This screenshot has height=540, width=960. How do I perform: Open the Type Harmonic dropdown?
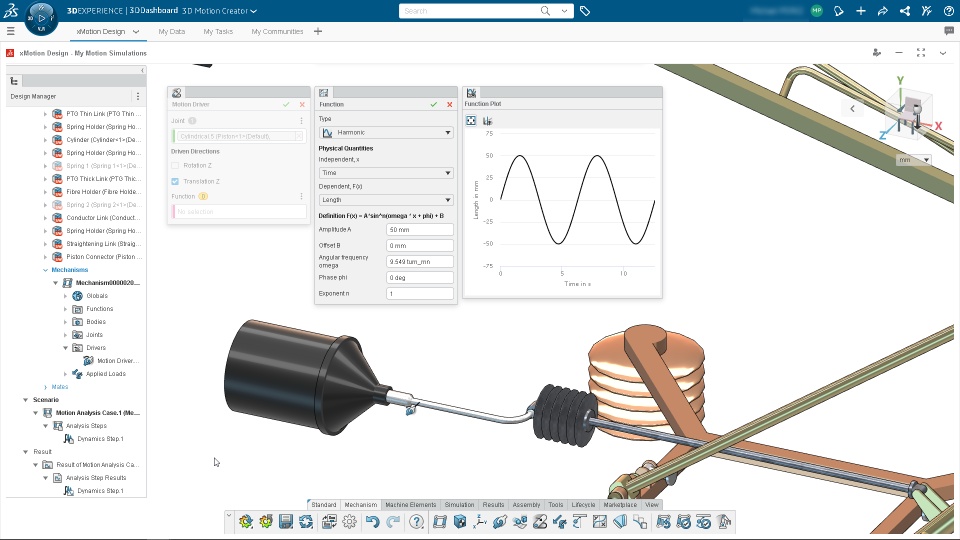386,132
